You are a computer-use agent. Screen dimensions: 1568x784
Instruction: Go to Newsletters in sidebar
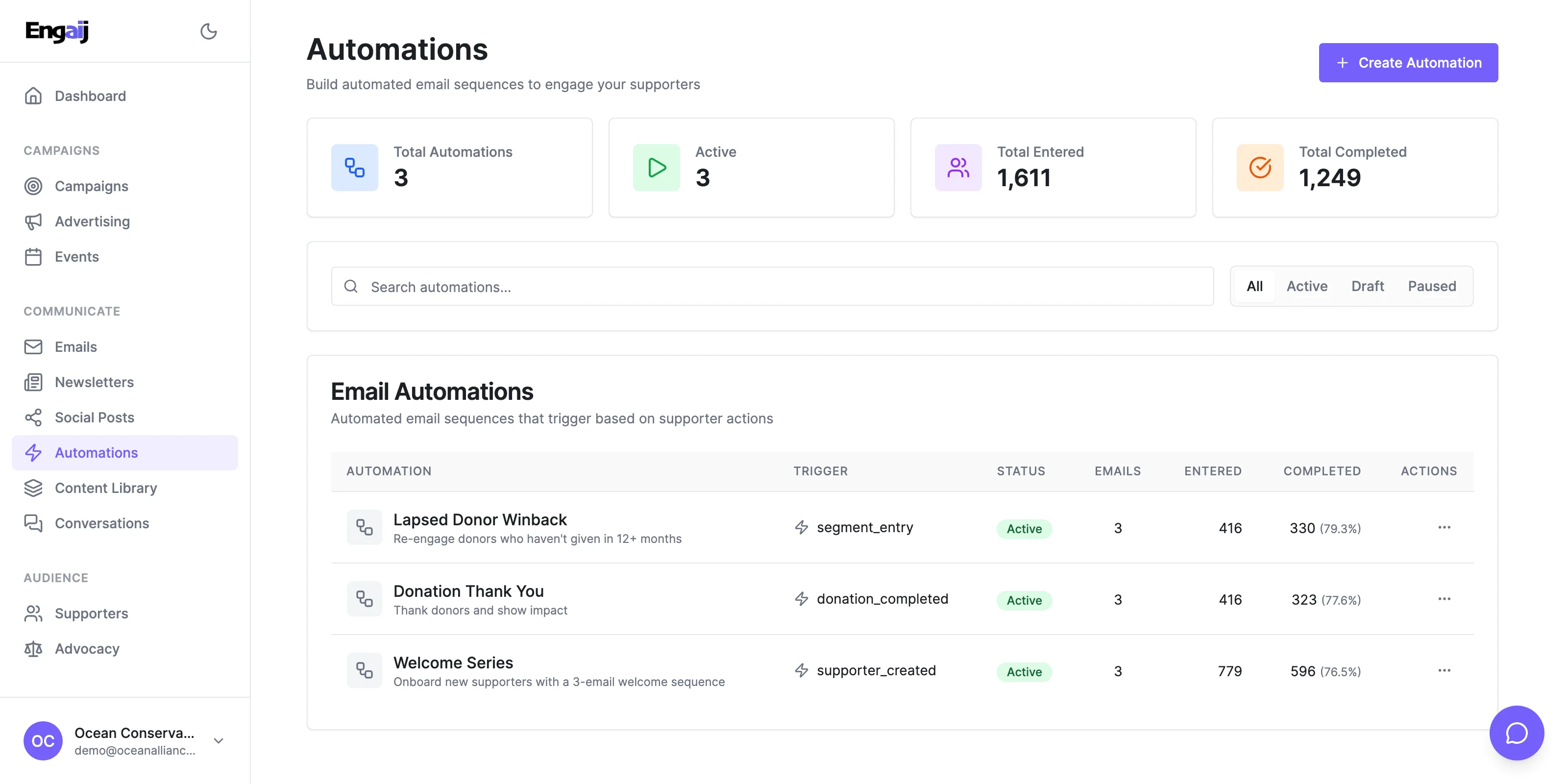point(95,382)
